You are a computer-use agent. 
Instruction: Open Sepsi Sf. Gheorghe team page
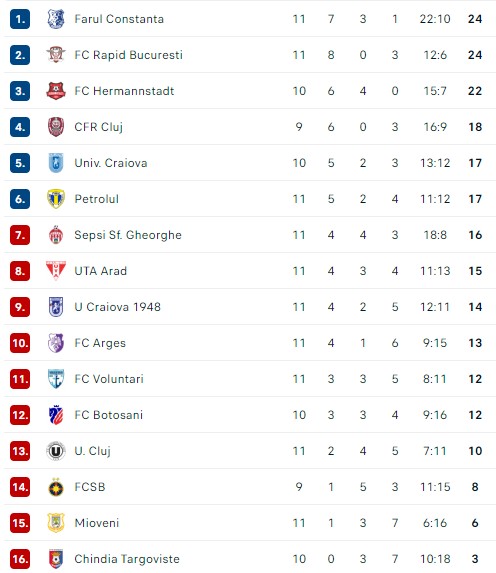(128, 235)
